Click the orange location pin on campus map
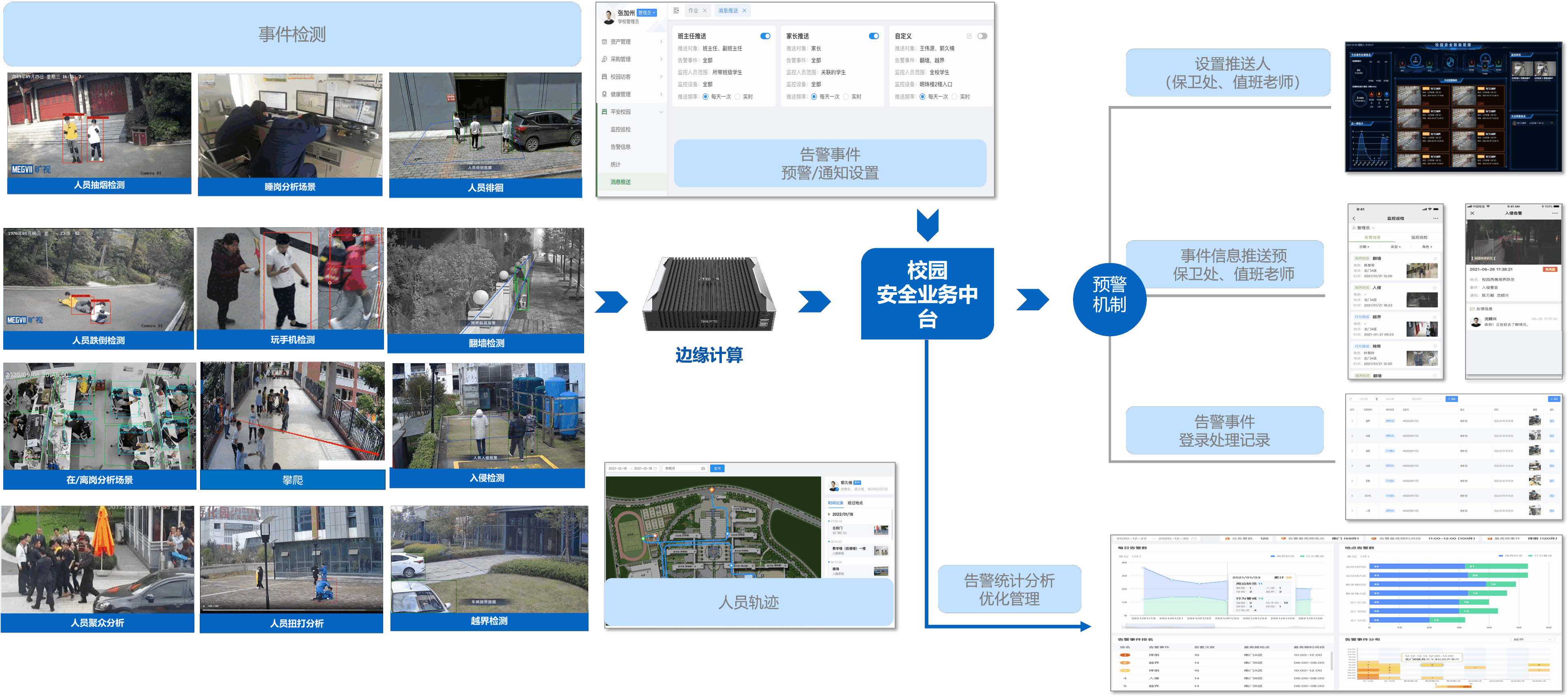Viewport: 1568px width, 697px height. [712, 489]
